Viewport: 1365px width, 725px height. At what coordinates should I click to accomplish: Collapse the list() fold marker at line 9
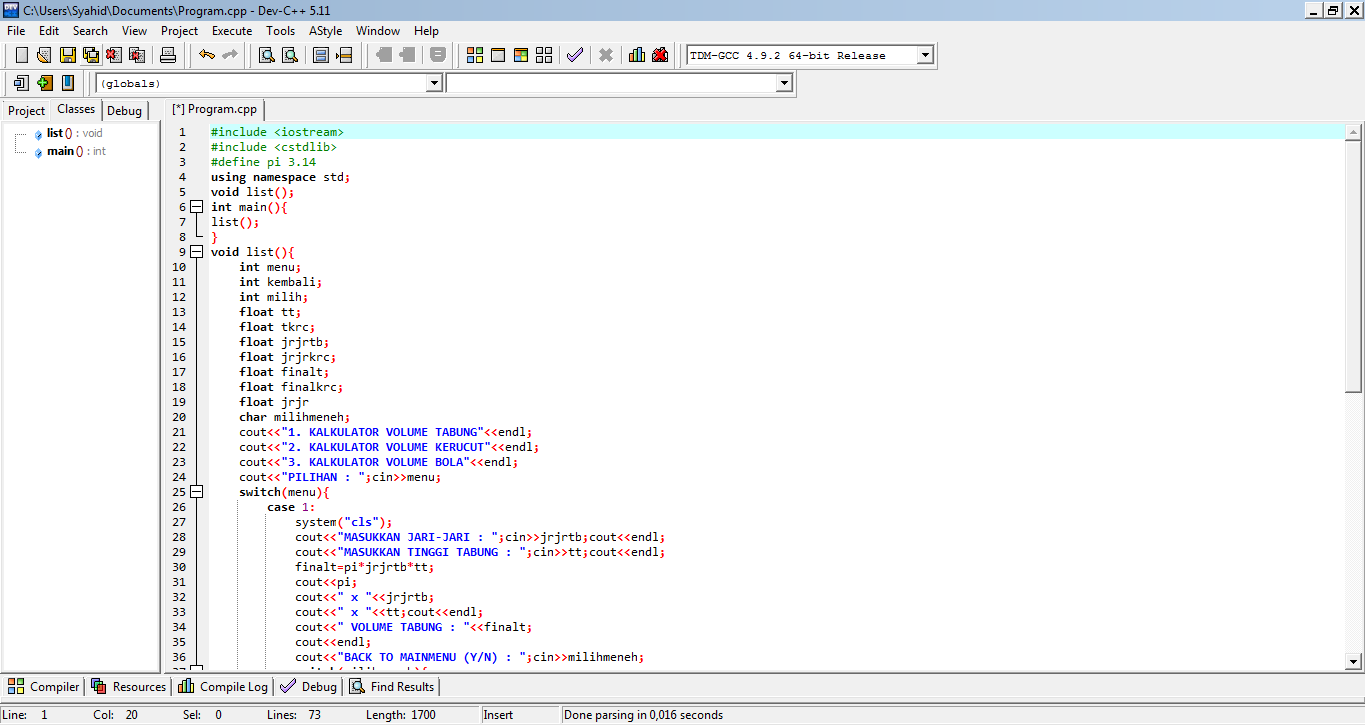click(x=196, y=252)
